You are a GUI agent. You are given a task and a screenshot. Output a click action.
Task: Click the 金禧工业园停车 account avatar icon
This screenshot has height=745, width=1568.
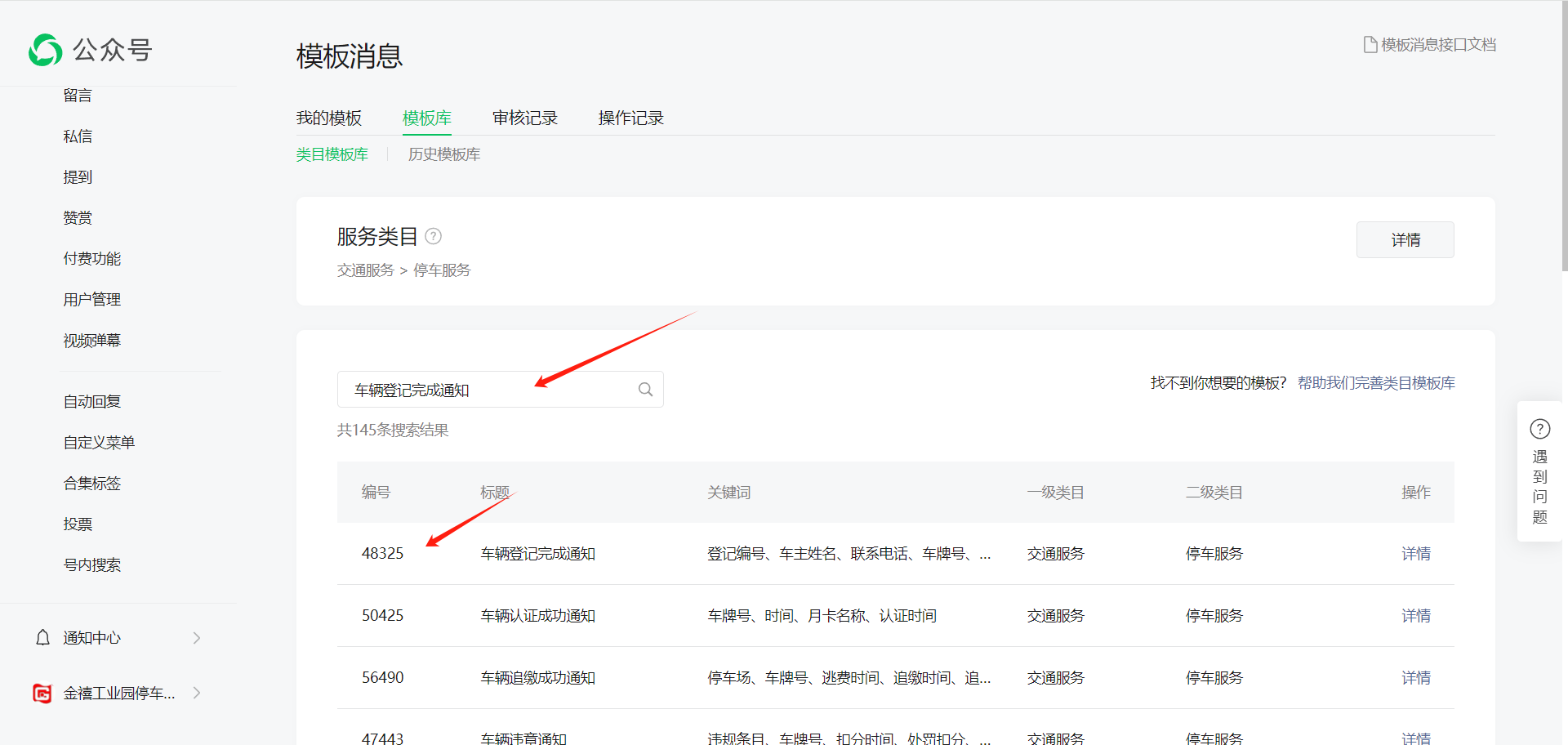point(42,694)
